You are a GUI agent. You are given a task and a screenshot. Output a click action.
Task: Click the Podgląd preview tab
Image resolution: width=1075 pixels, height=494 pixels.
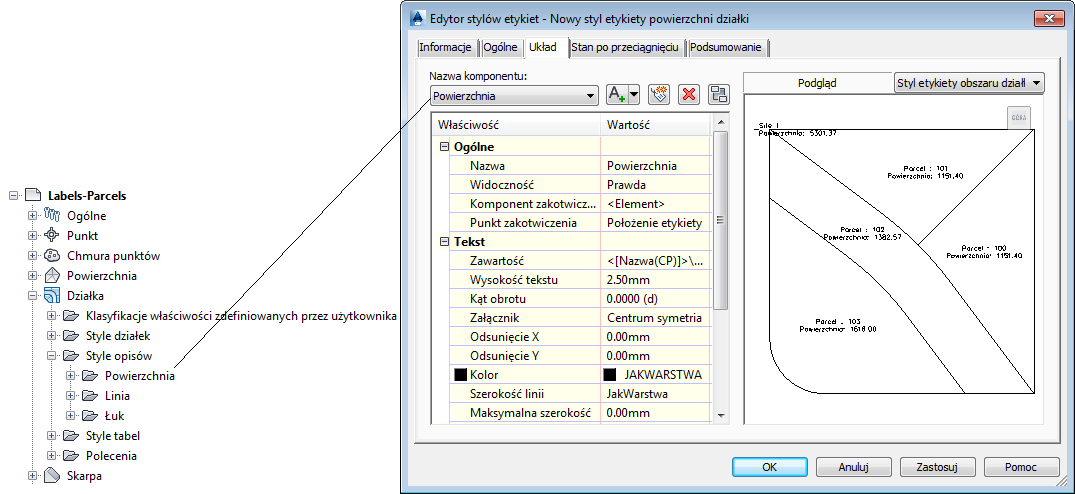(x=817, y=83)
